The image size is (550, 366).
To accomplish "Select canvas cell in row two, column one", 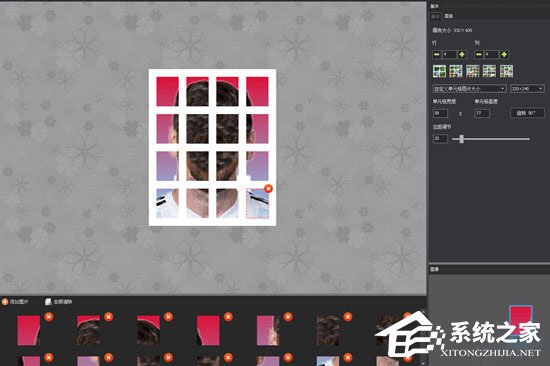I will pyautogui.click(x=167, y=129).
